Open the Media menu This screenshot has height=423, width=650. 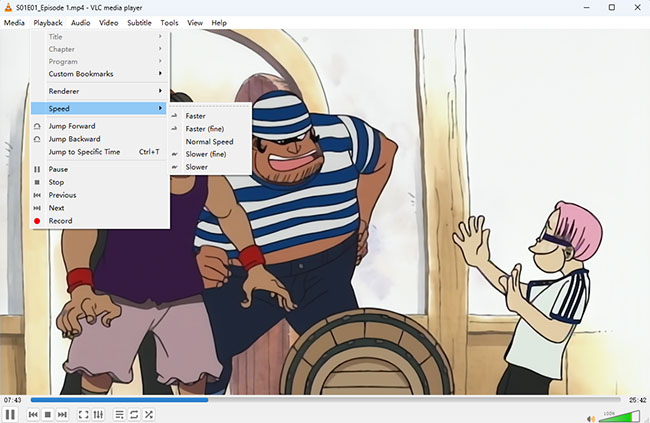(14, 23)
